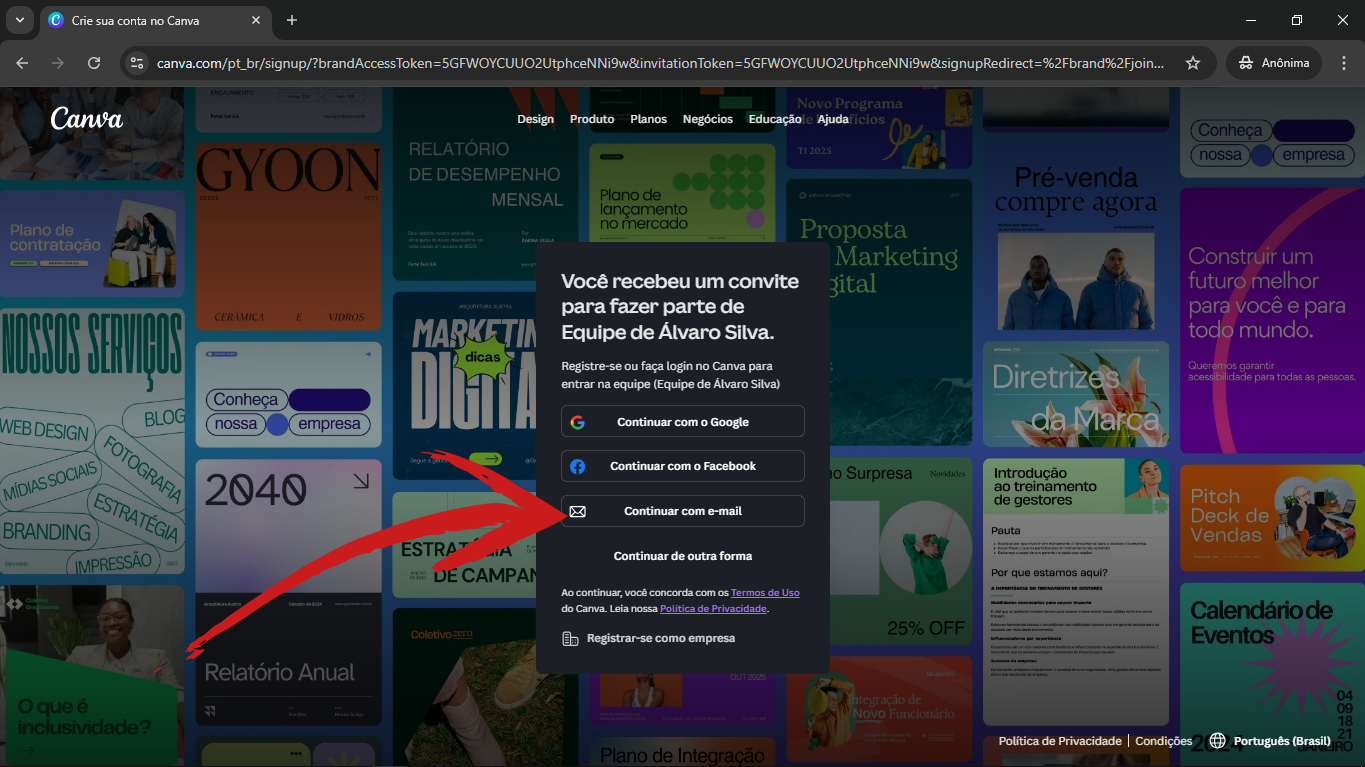
Task: Choose Continuar com e-mail
Action: [x=682, y=511]
